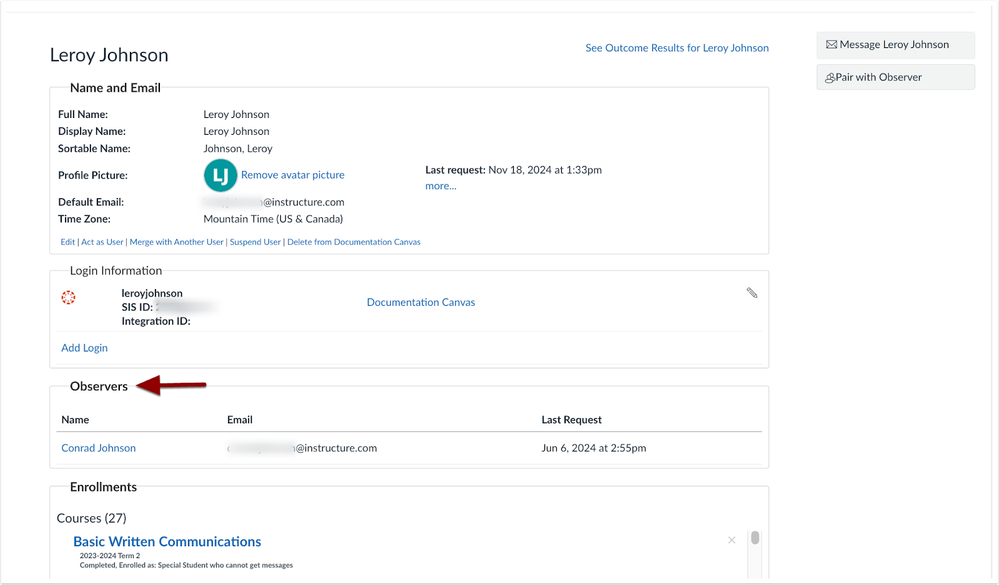The width and height of the screenshot is (999, 585).
Task: Expand the more... last request link
Action: click(x=440, y=186)
